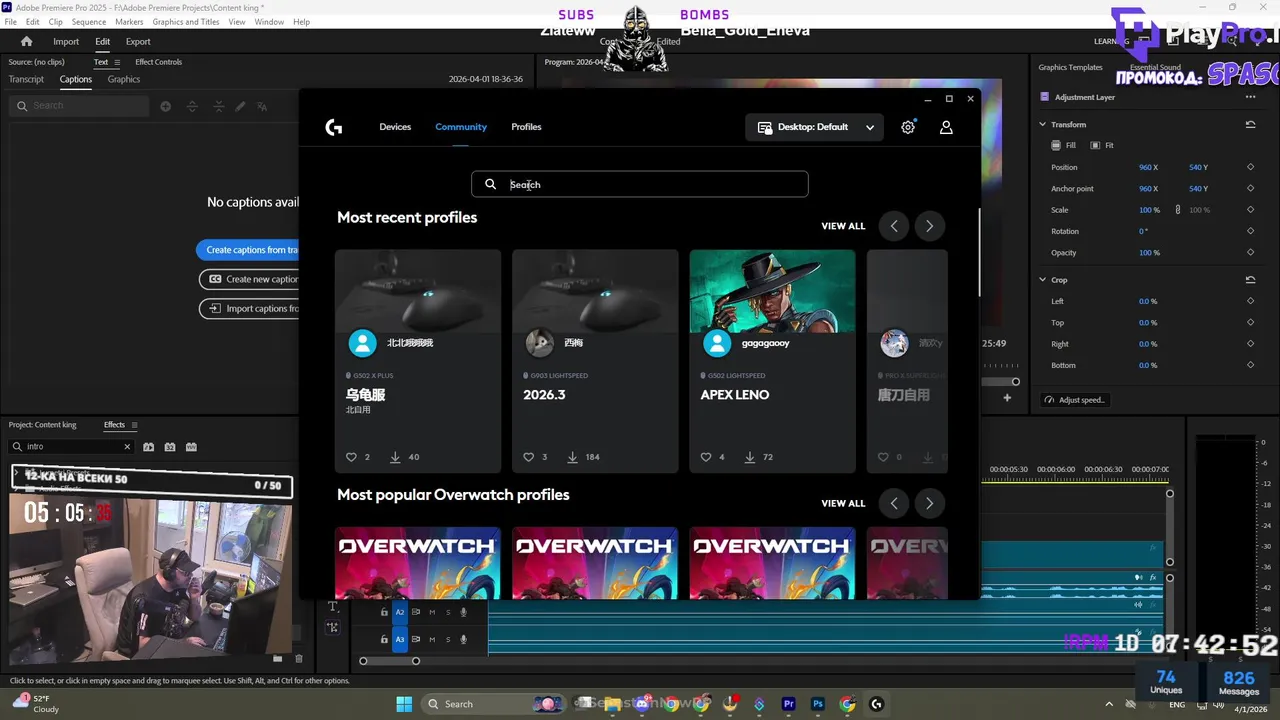The image size is (1280, 720).
Task: Click the split caption segment icon
Action: click(193, 106)
